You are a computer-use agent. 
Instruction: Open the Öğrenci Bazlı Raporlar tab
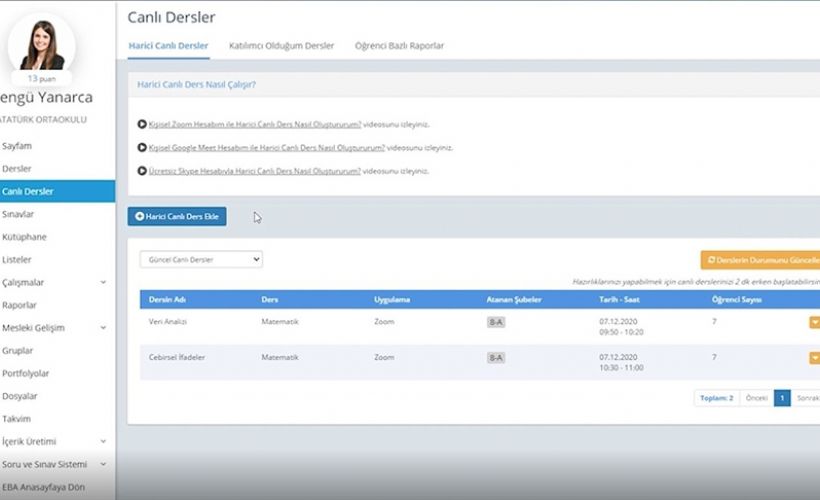coord(399,46)
